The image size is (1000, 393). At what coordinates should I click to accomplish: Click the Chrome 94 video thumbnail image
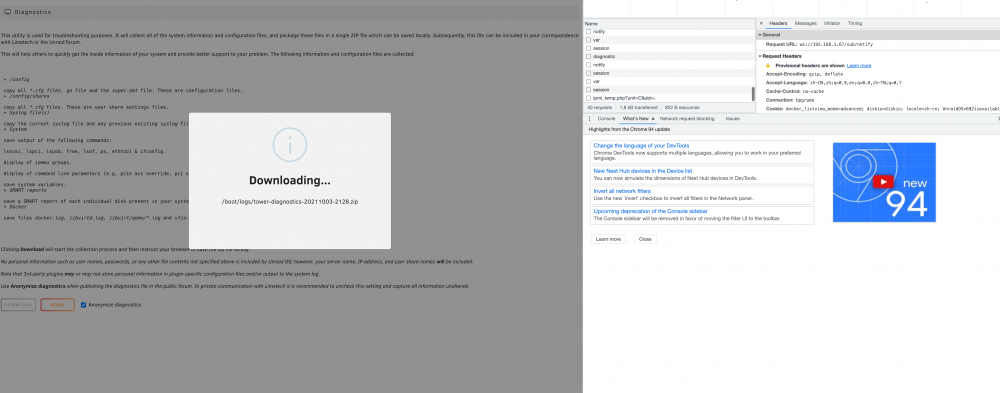(884, 182)
